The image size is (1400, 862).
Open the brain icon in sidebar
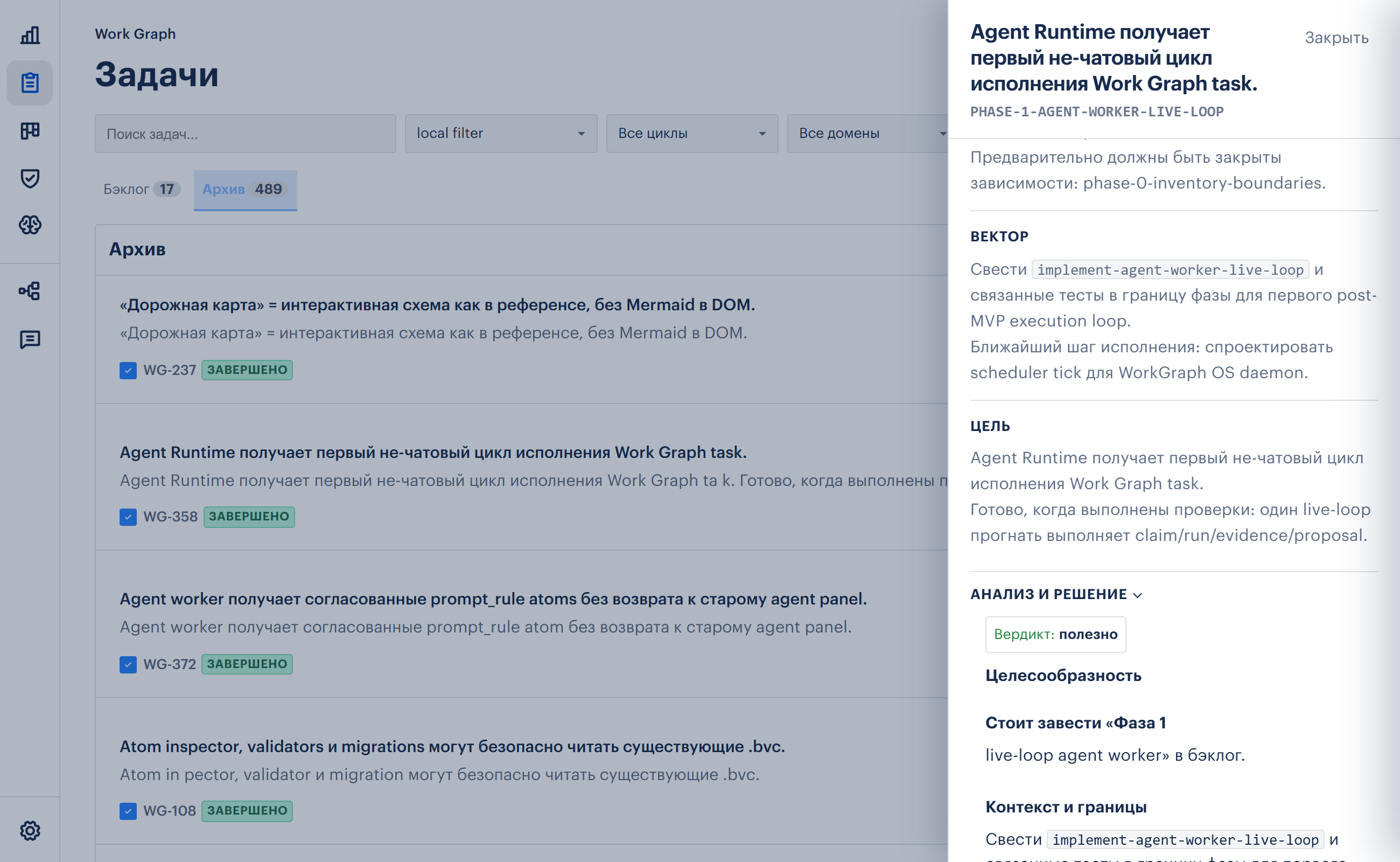coord(30,225)
